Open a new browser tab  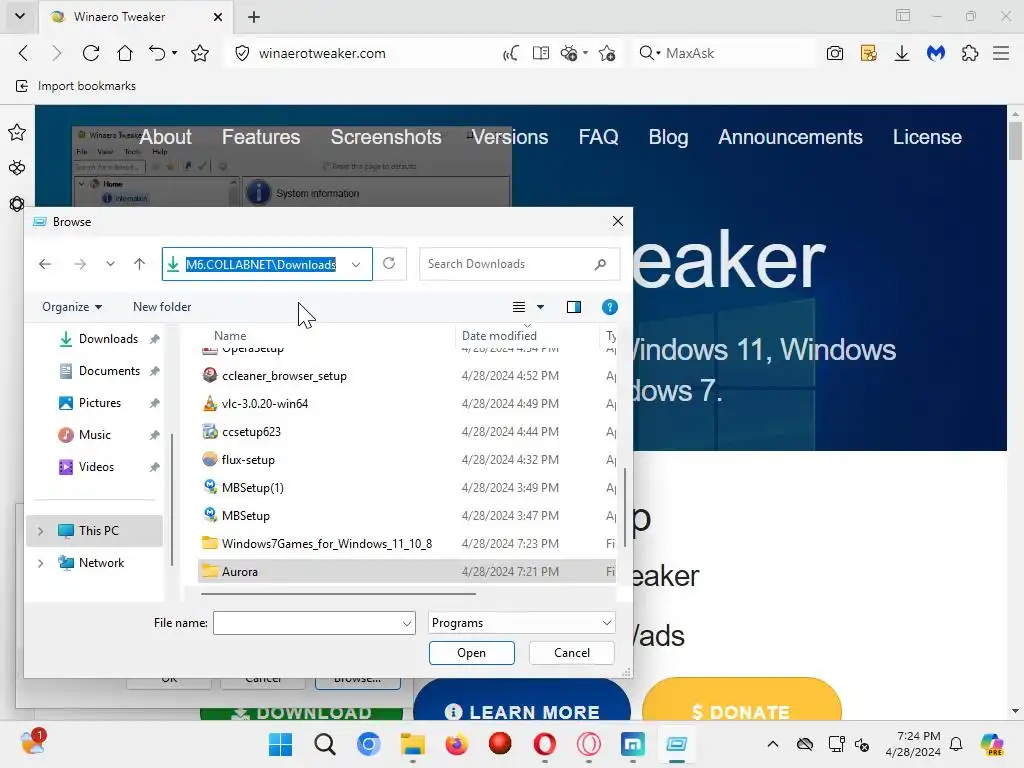(x=254, y=17)
